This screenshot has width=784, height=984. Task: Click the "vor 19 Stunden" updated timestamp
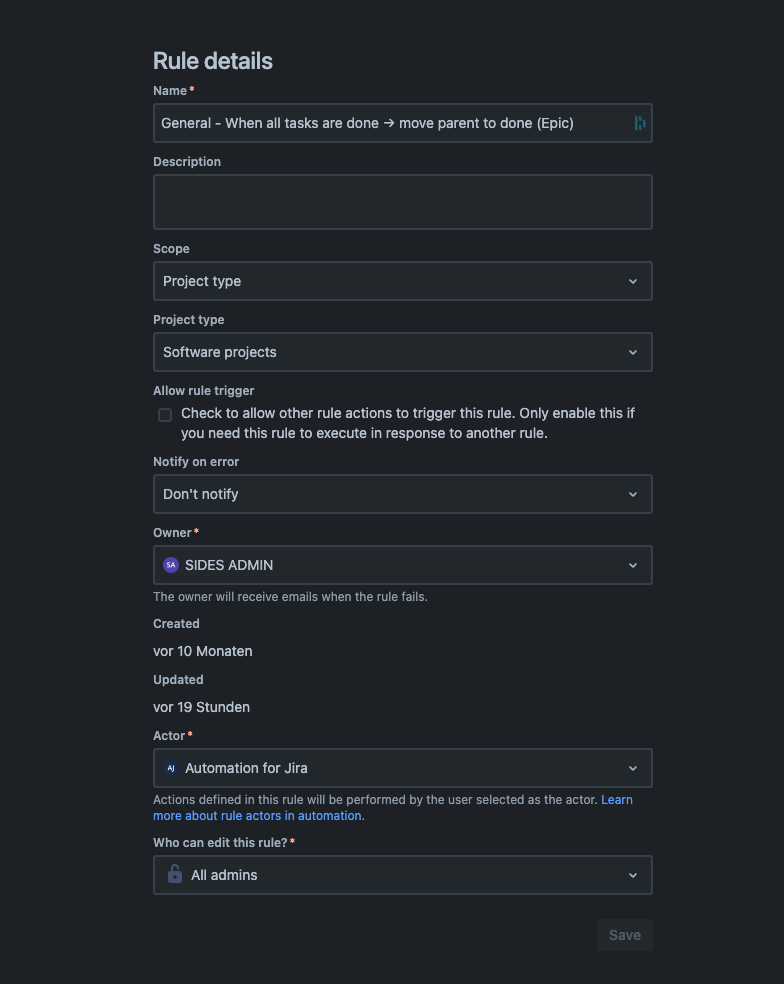click(x=201, y=707)
